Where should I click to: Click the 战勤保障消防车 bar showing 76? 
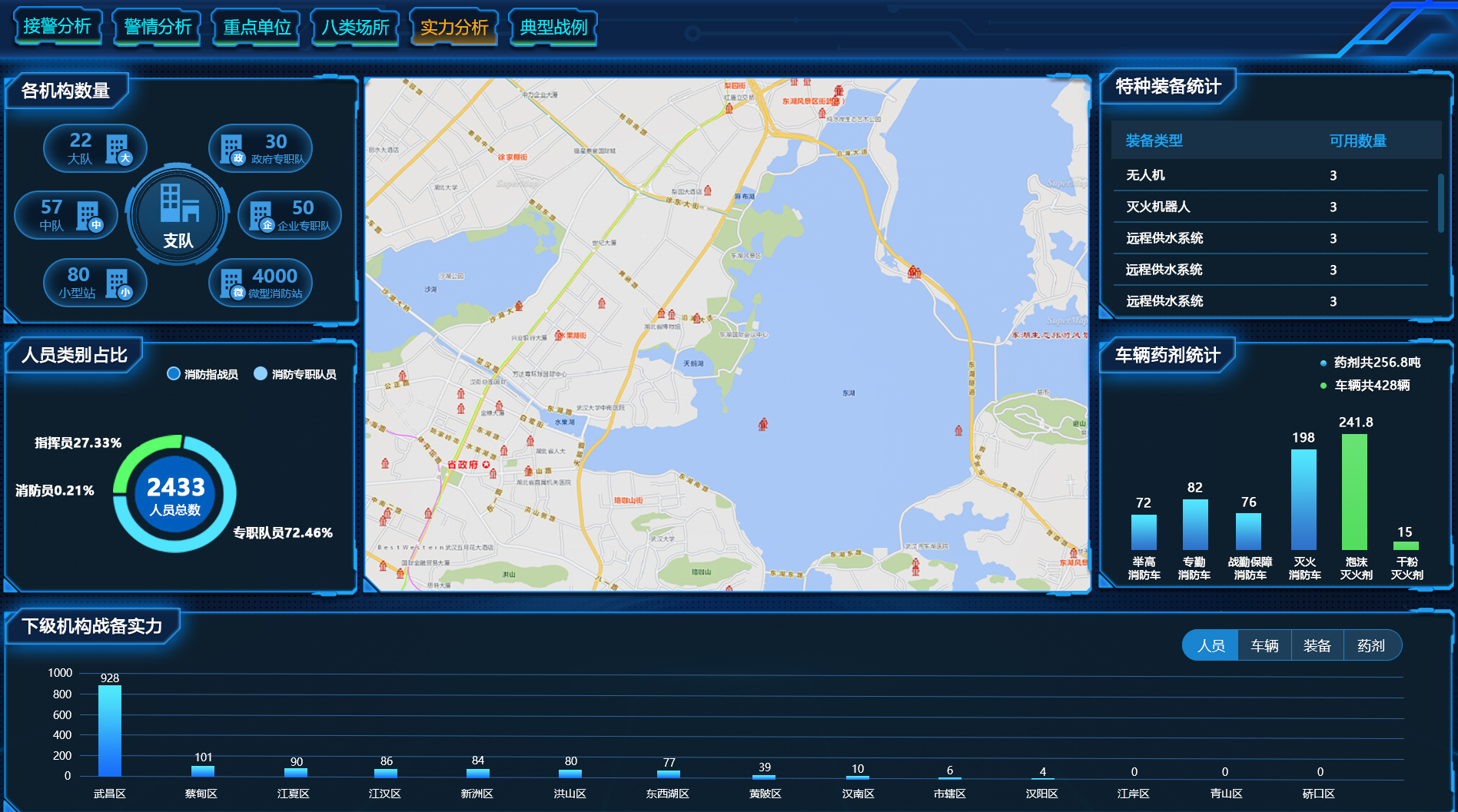[1248, 532]
